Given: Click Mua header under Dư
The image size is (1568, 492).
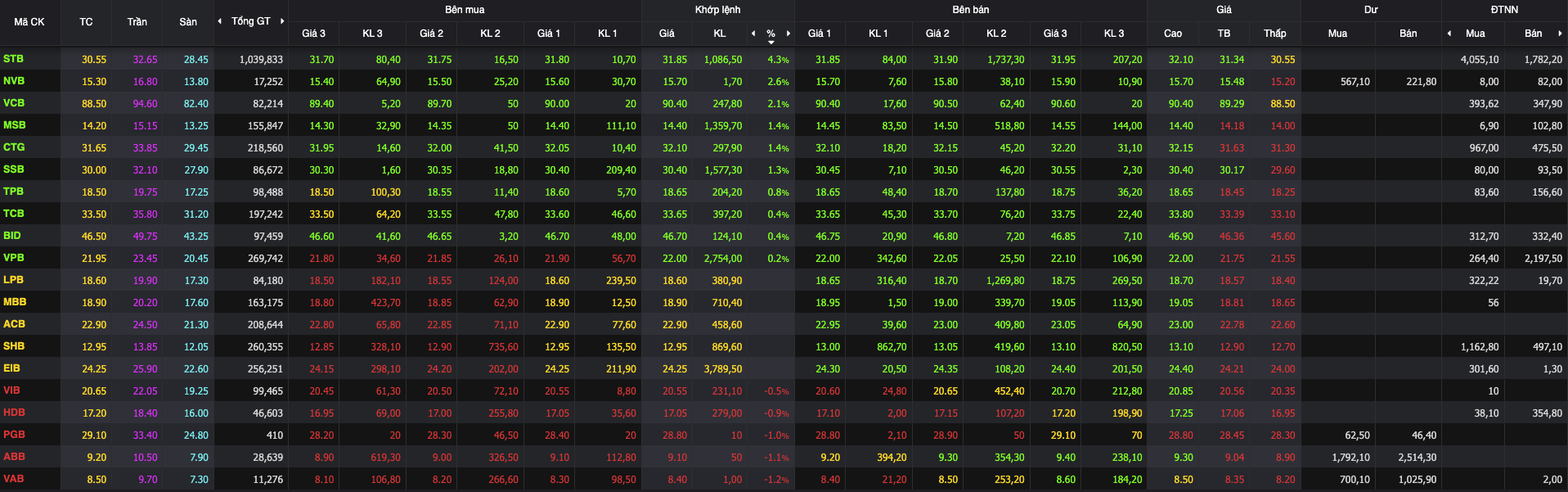Looking at the screenshot, I should 1337,34.
